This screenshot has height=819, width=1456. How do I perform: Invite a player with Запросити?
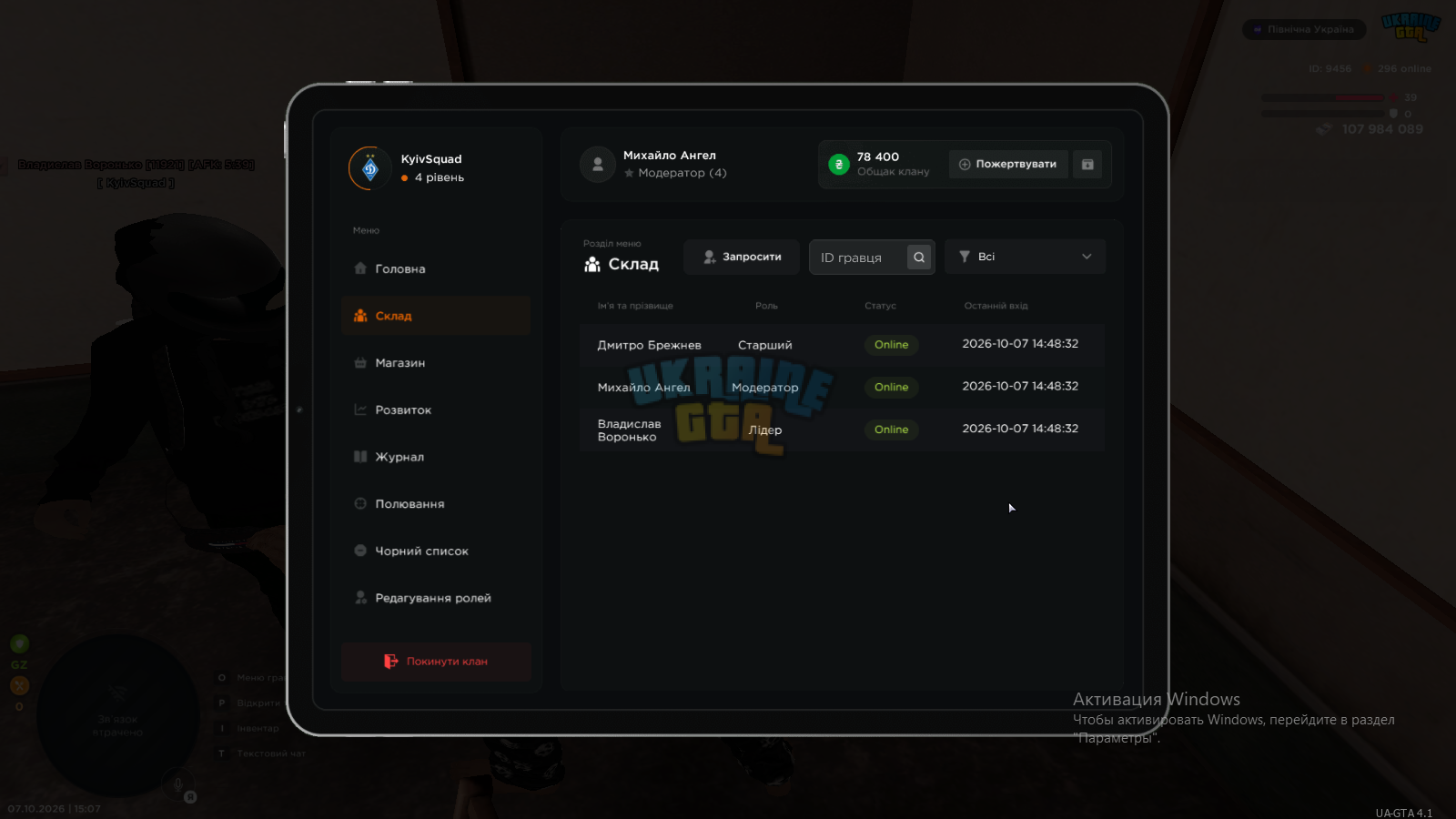[x=742, y=258]
